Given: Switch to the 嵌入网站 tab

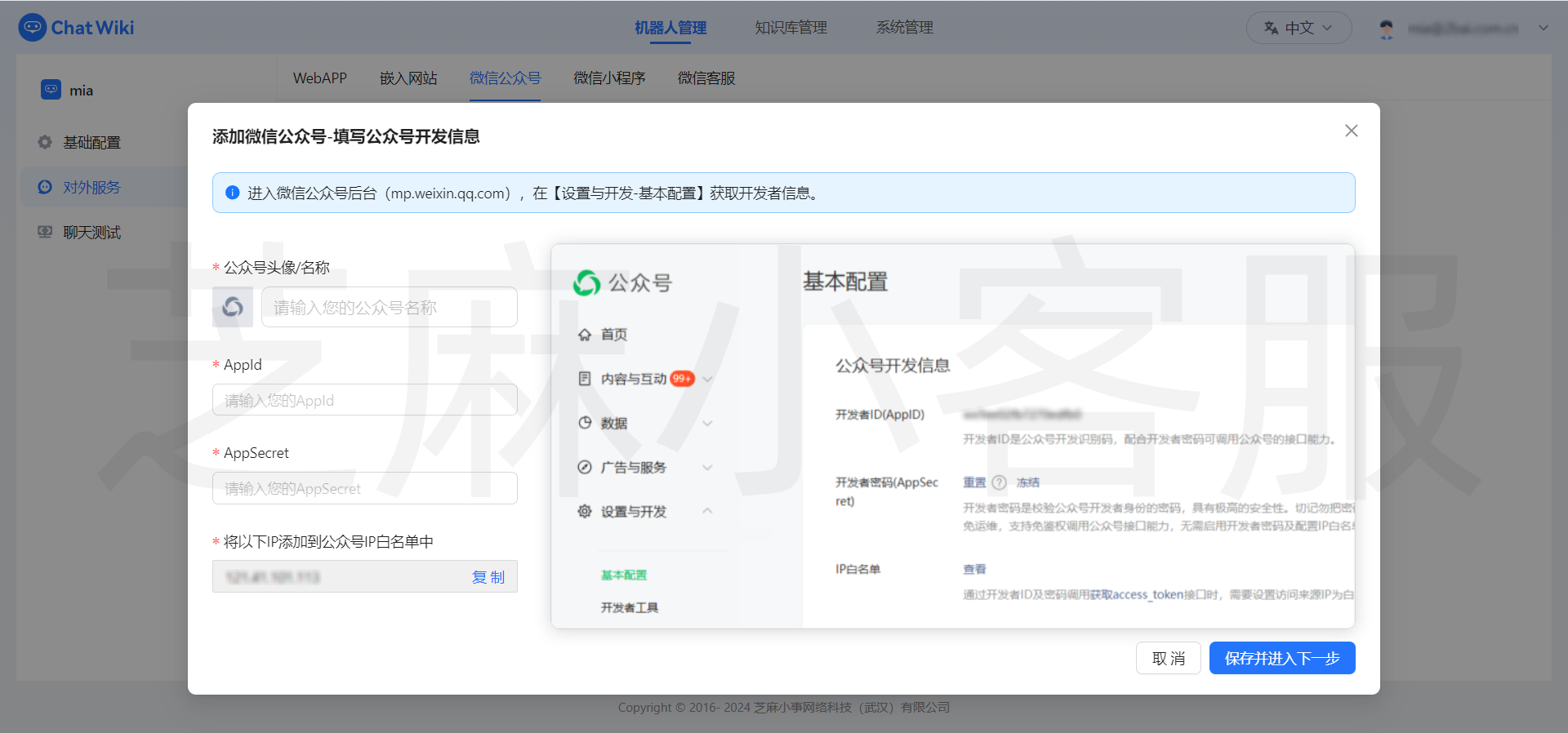Looking at the screenshot, I should [x=408, y=78].
